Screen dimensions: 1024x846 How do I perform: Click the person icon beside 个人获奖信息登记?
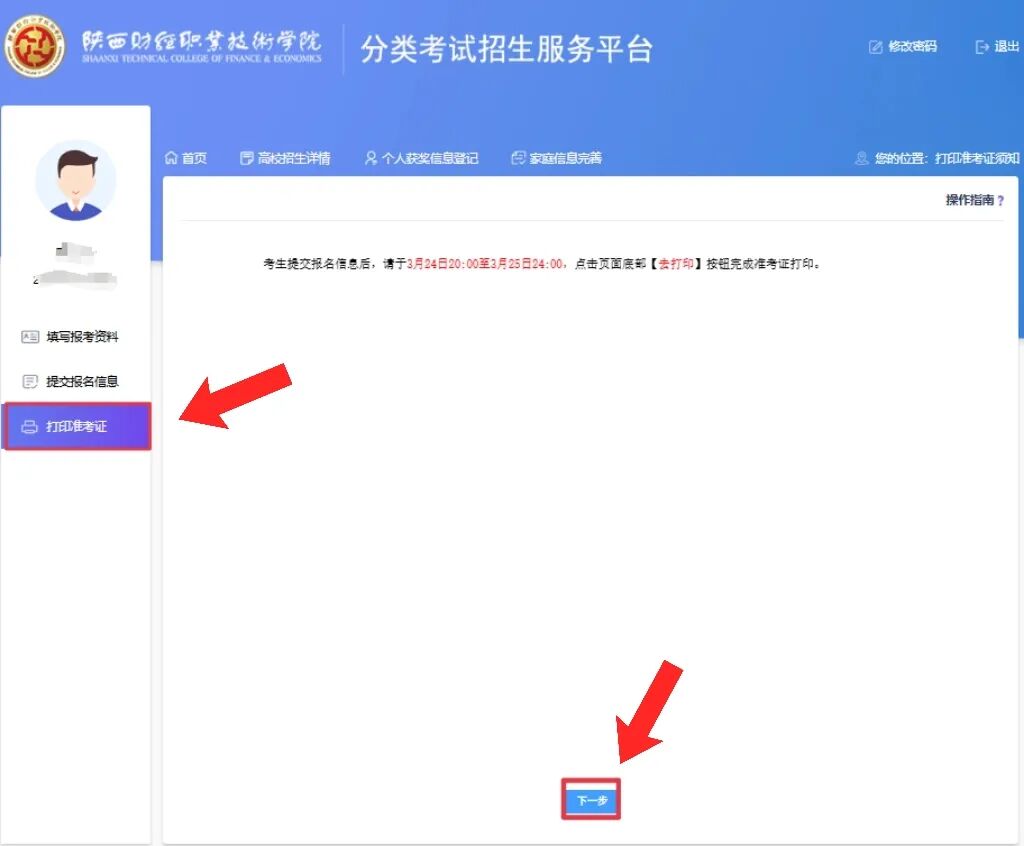point(371,158)
